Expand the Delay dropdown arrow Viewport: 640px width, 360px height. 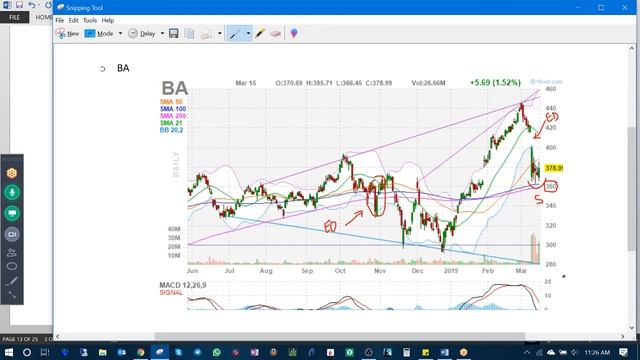click(x=162, y=33)
